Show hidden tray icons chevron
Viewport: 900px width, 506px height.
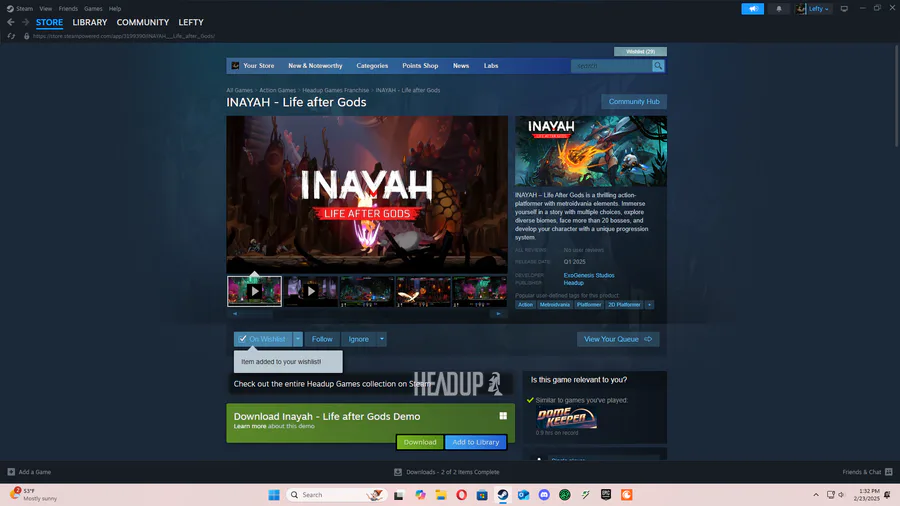point(816,495)
